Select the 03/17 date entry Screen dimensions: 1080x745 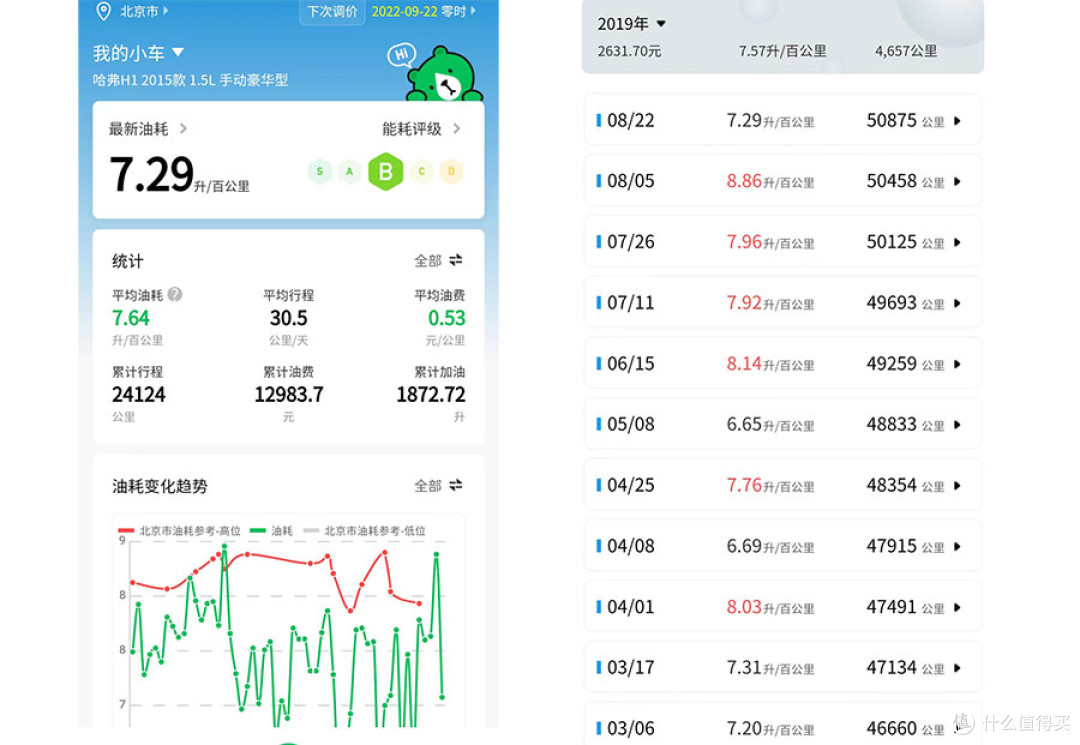pyautogui.click(x=630, y=667)
